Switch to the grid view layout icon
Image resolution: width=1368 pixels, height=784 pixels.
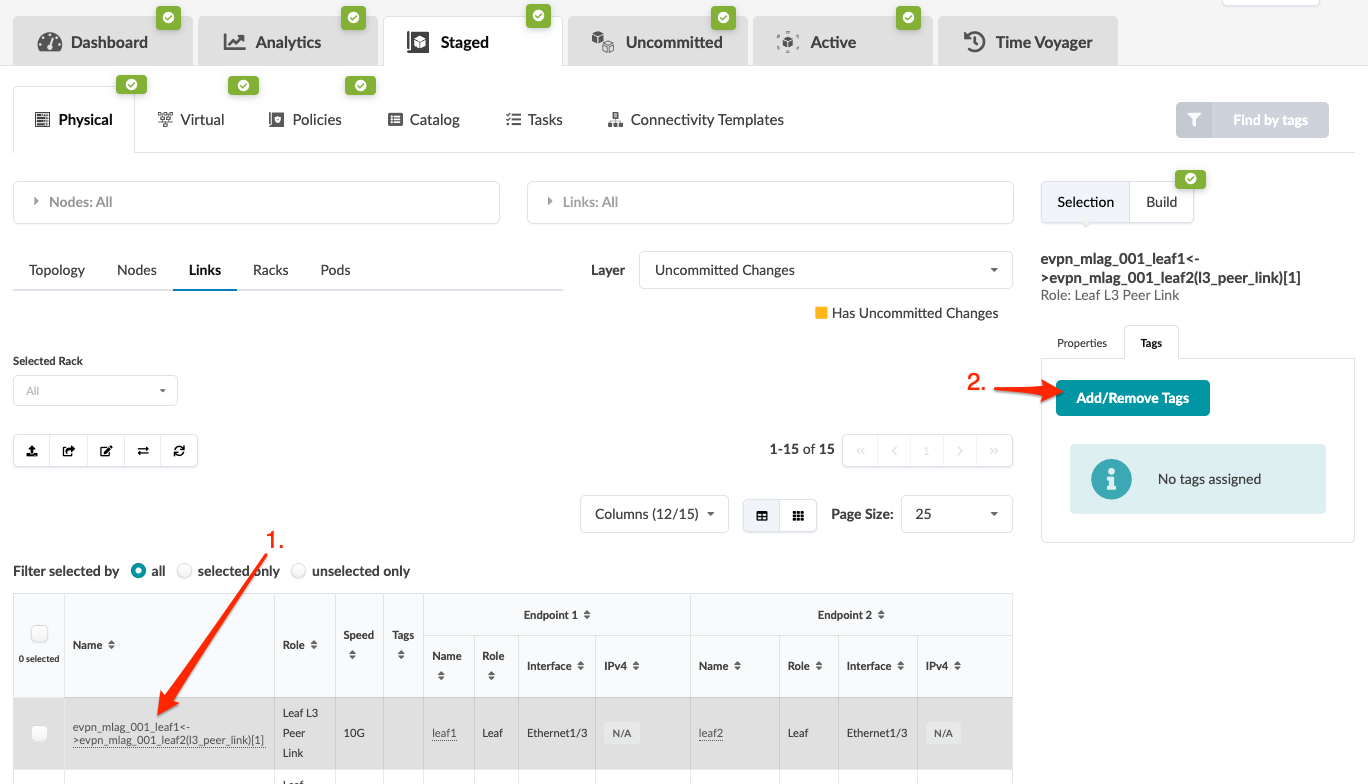point(798,515)
